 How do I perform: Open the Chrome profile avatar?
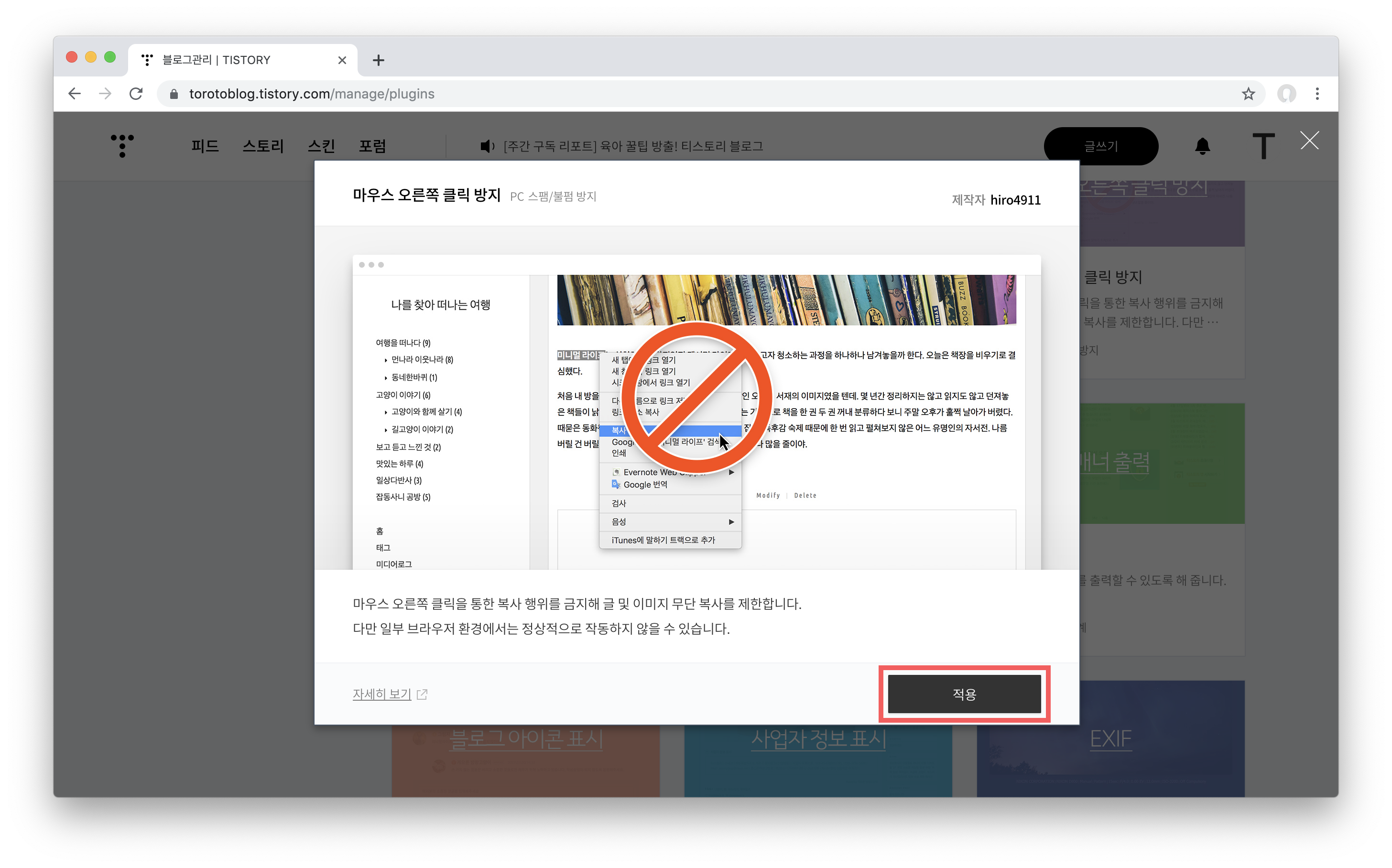pyautogui.click(x=1286, y=94)
